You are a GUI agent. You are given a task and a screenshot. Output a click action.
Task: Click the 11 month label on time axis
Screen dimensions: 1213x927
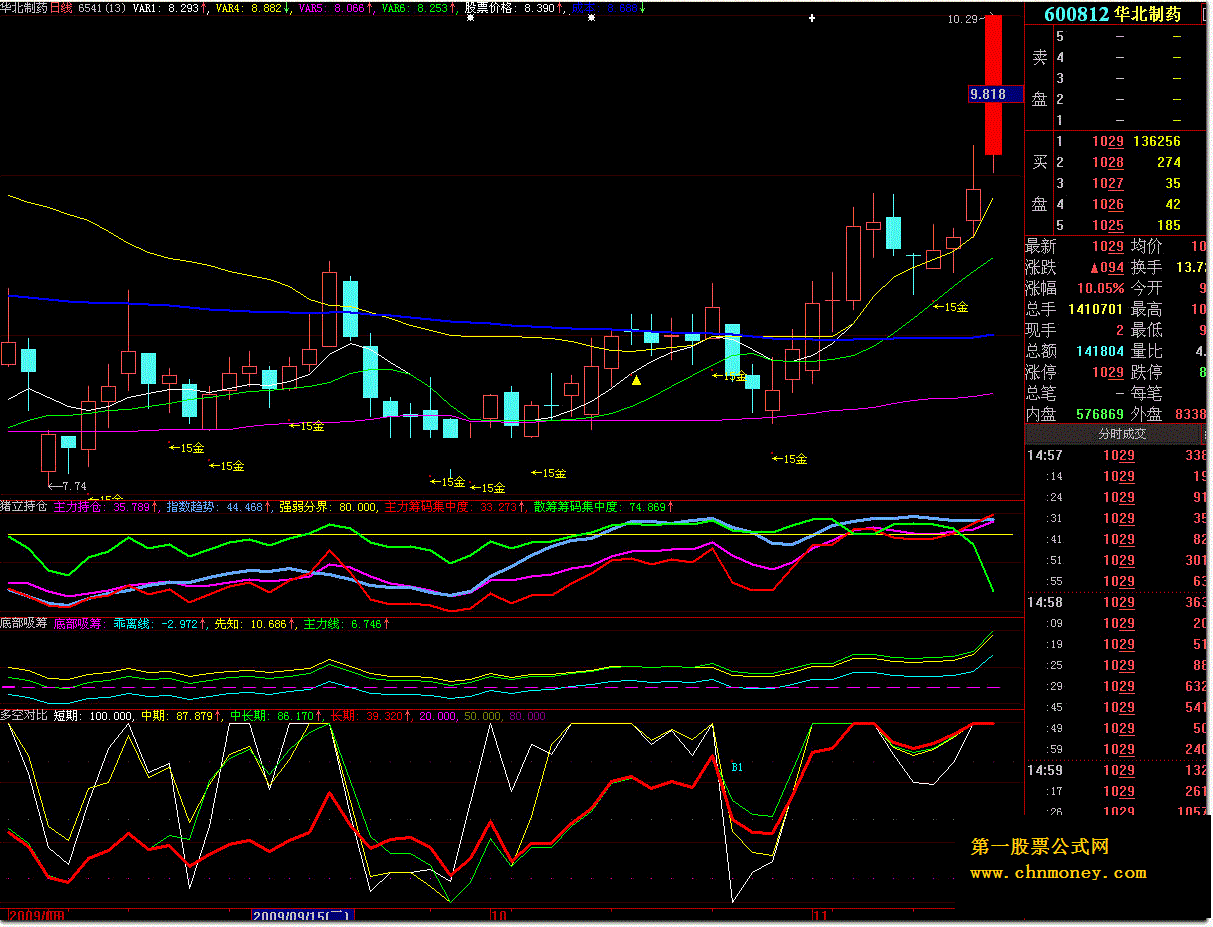(819, 915)
